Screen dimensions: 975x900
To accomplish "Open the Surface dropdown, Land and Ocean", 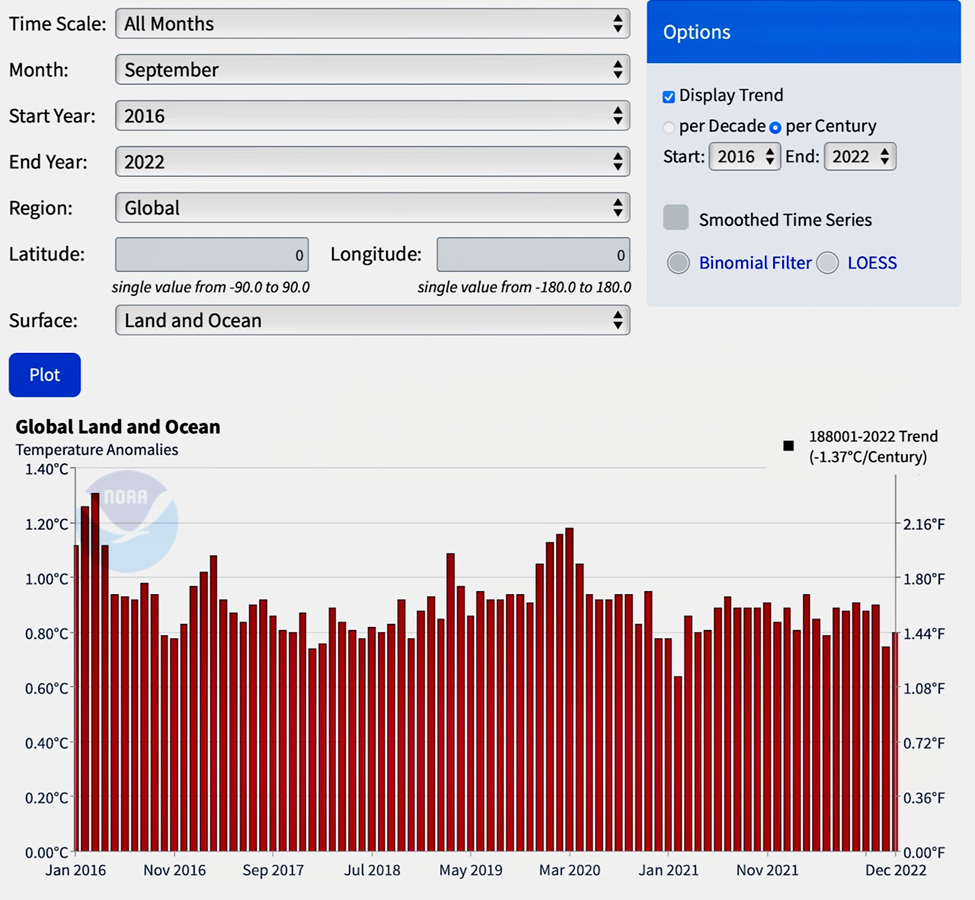I will 372,321.
